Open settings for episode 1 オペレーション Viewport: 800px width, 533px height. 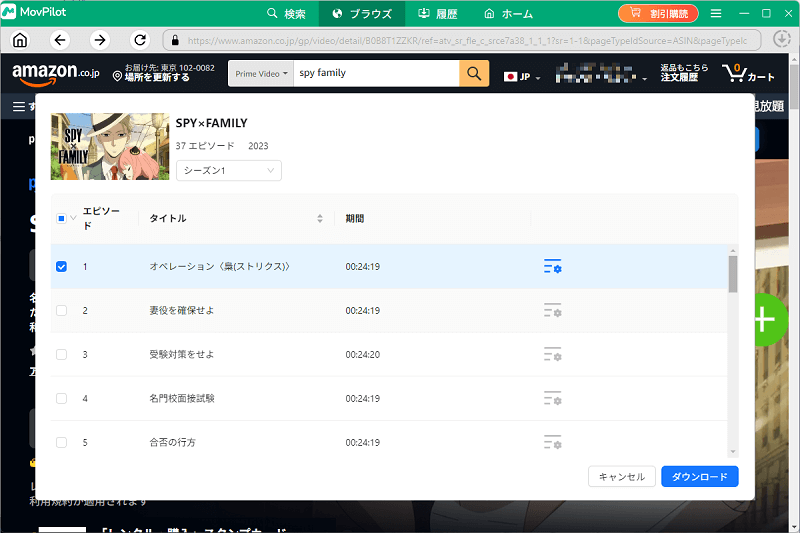pyautogui.click(x=553, y=266)
